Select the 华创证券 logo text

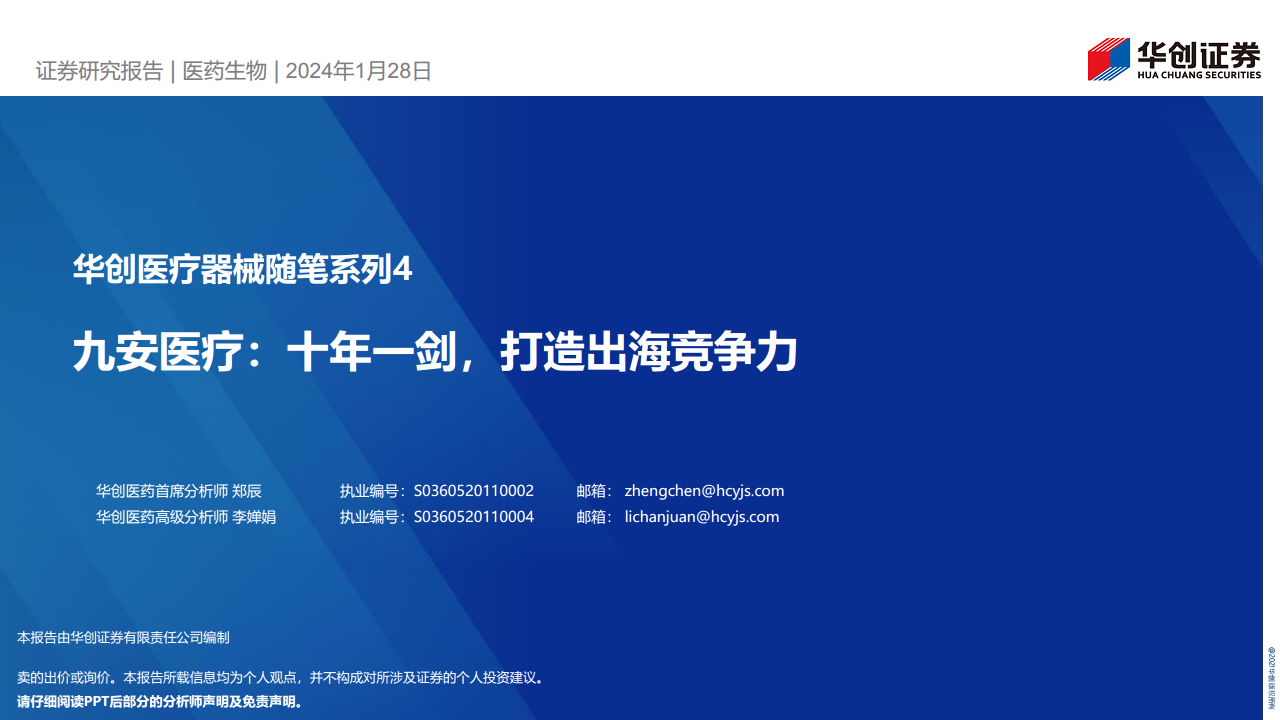point(1199,53)
